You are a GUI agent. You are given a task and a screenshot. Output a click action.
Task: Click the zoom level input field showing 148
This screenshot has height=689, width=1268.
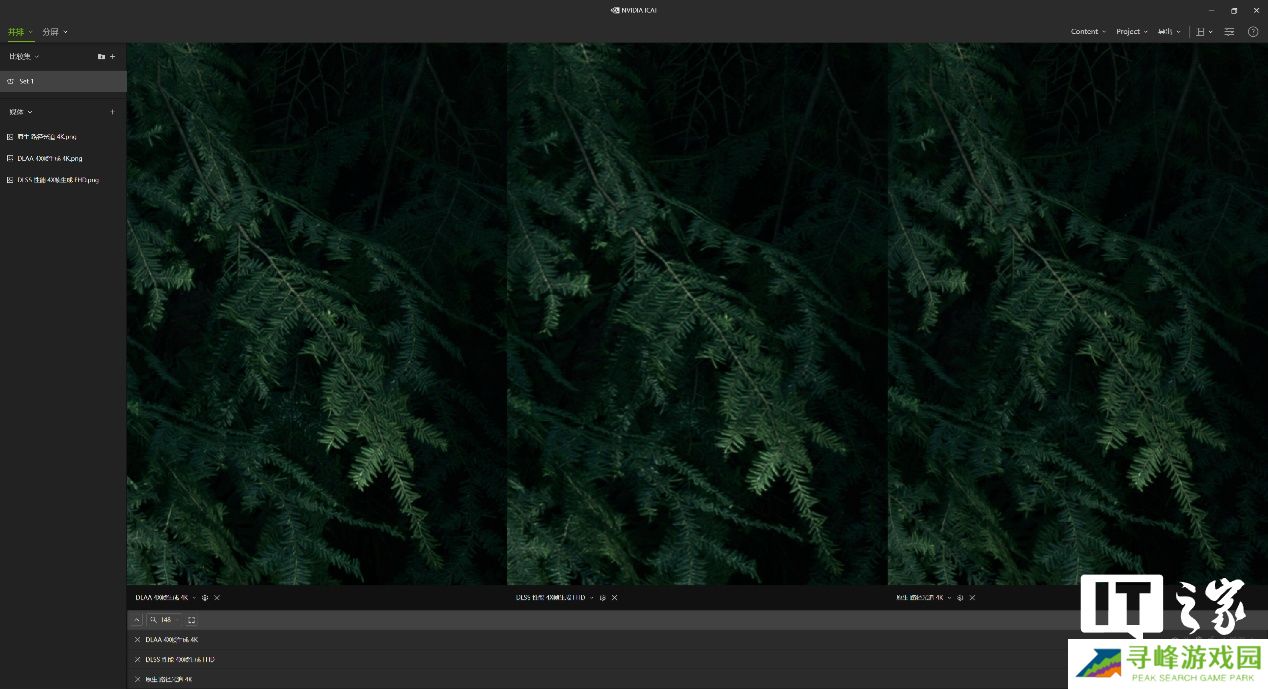[x=167, y=620]
